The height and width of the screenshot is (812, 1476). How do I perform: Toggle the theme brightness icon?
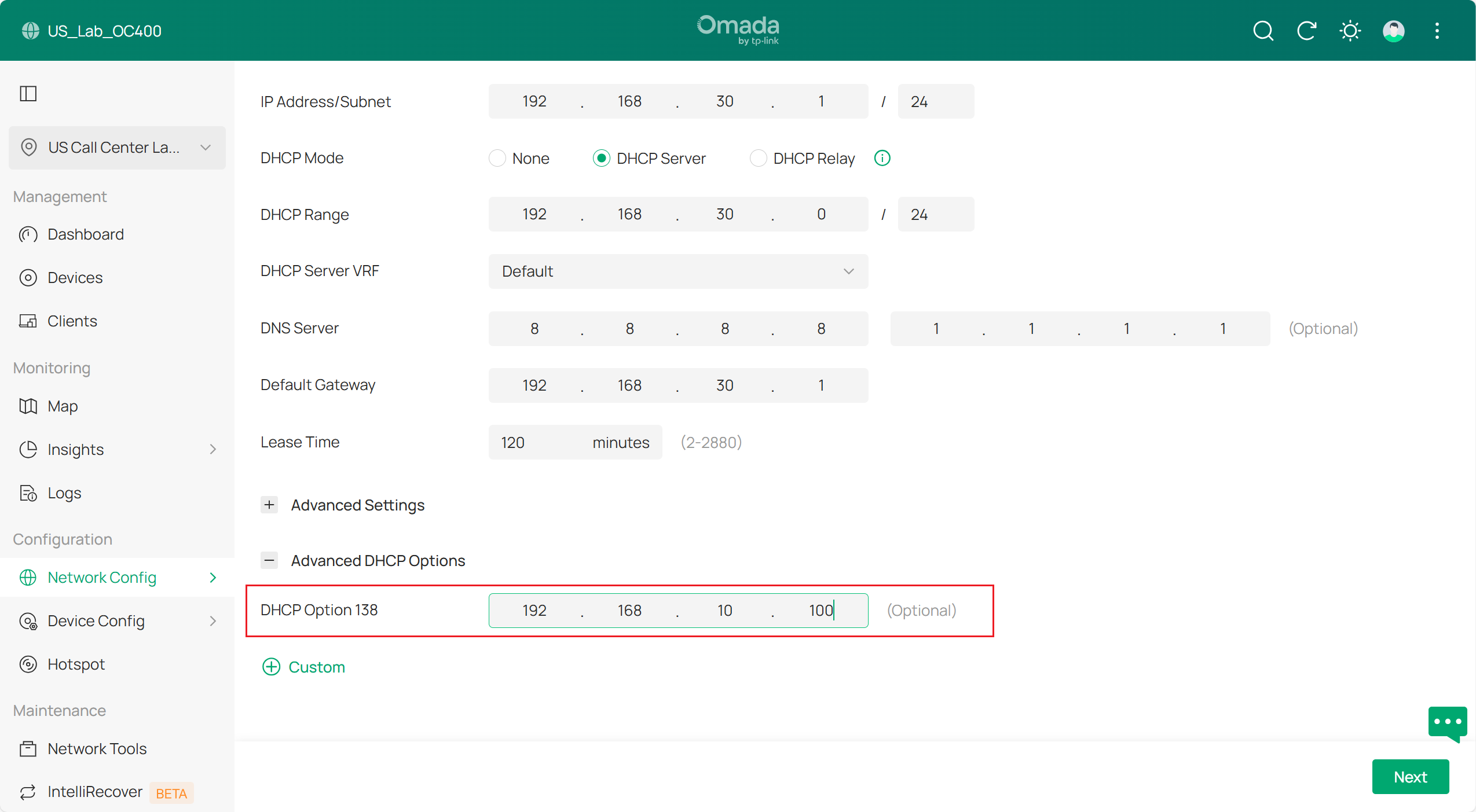(x=1350, y=31)
